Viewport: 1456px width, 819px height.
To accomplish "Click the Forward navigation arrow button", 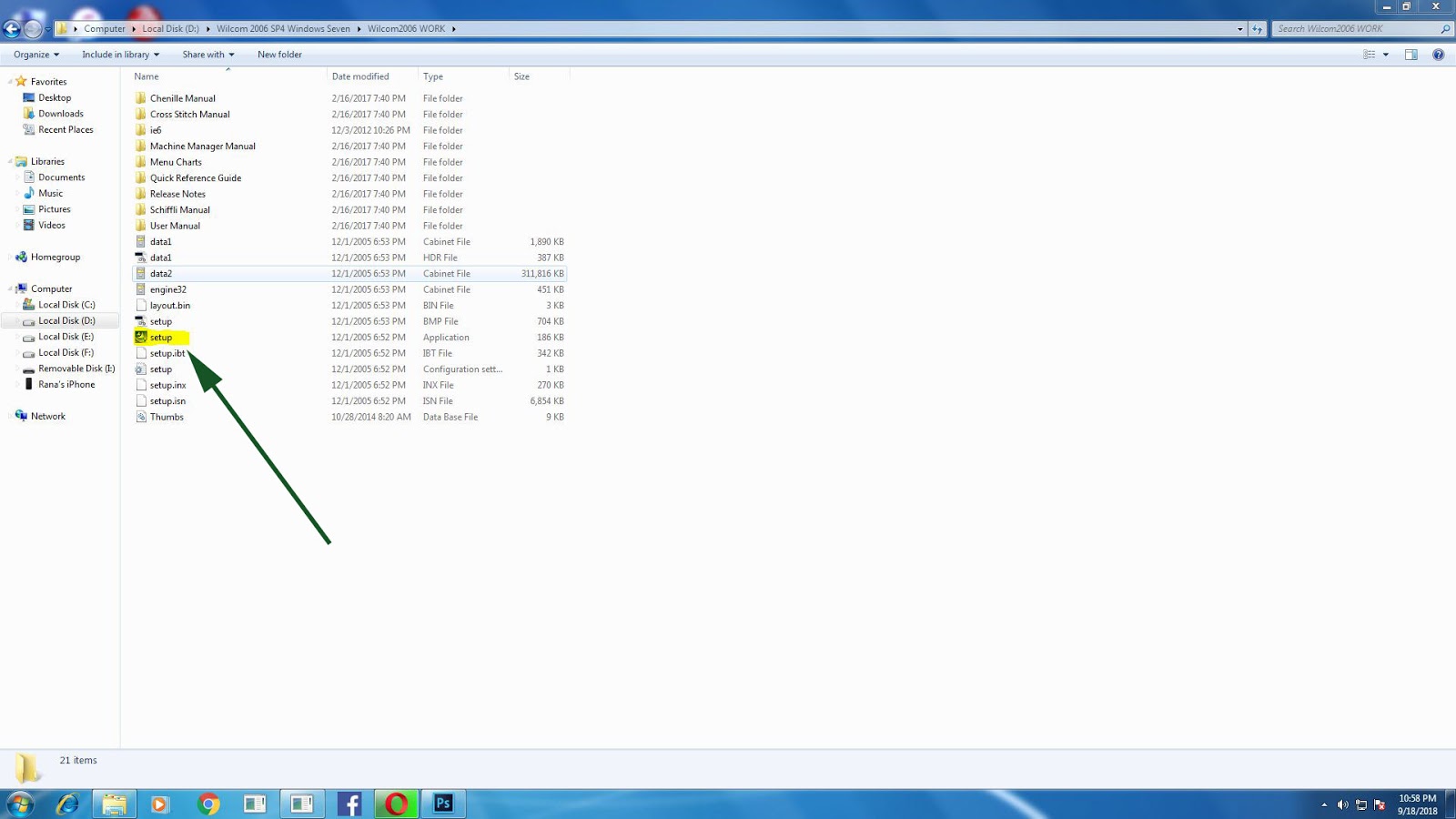I will 33,29.
